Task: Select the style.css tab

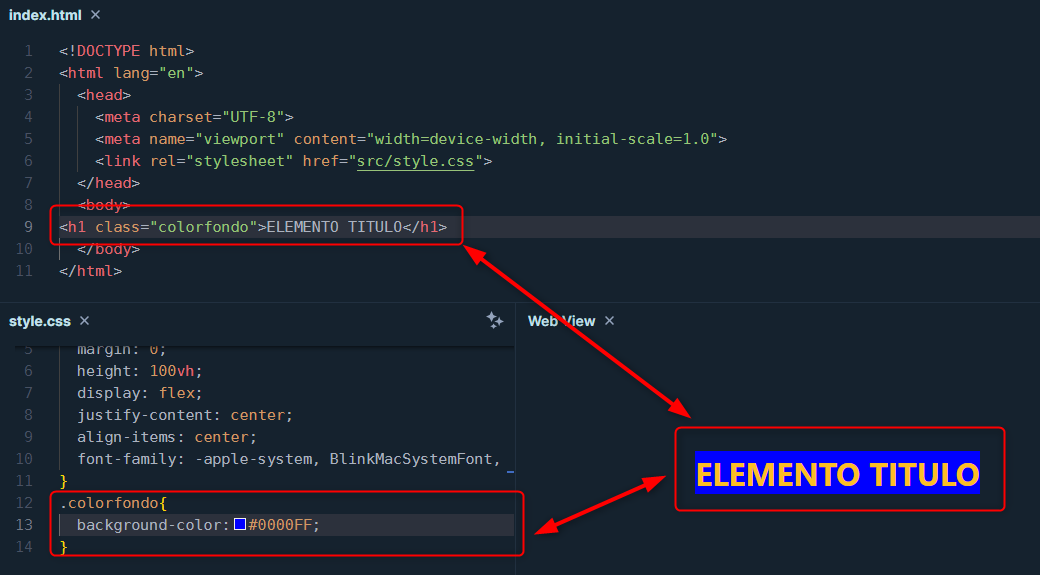Action: (40, 321)
